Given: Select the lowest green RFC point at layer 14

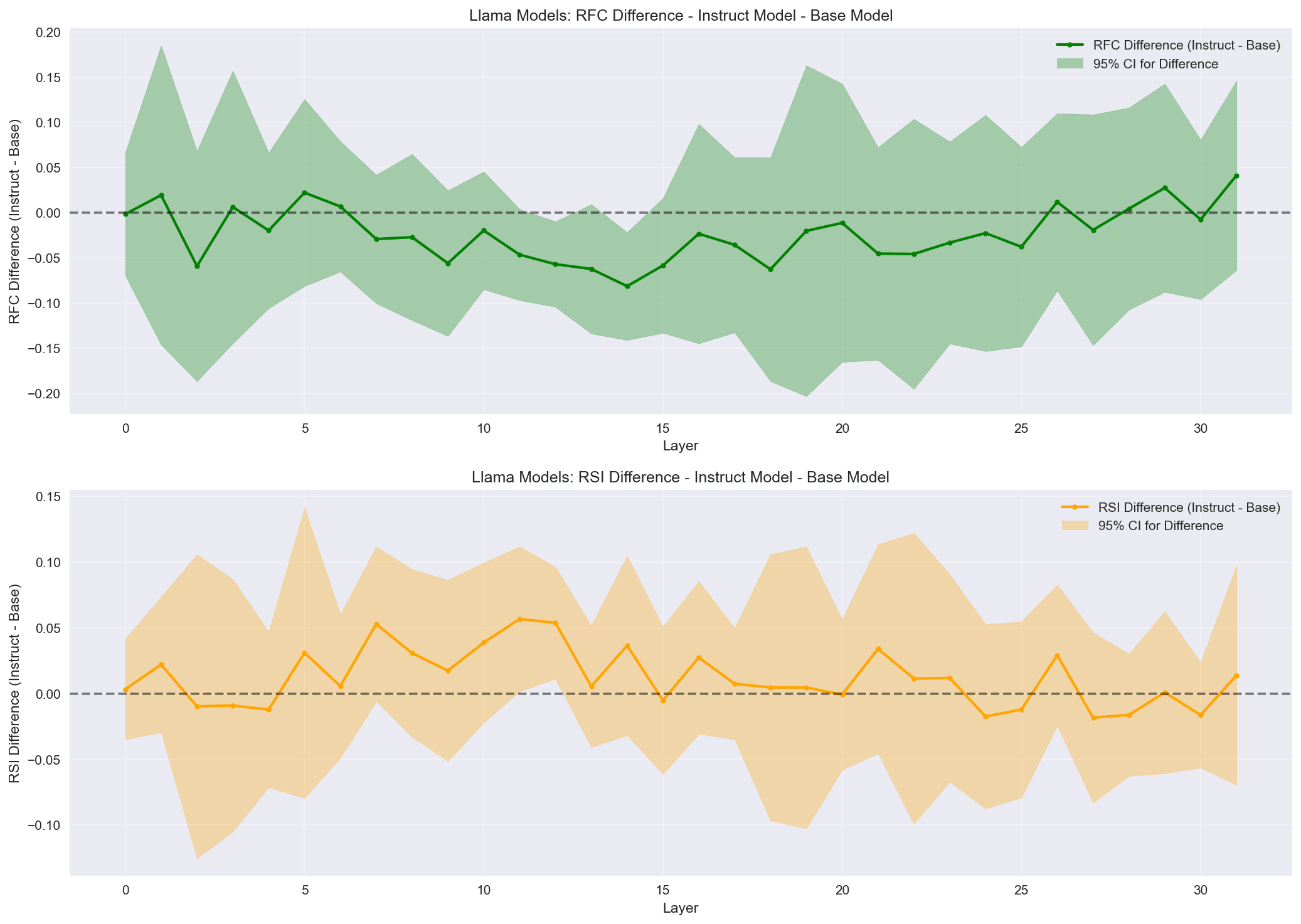Looking at the screenshot, I should pyautogui.click(x=627, y=286).
